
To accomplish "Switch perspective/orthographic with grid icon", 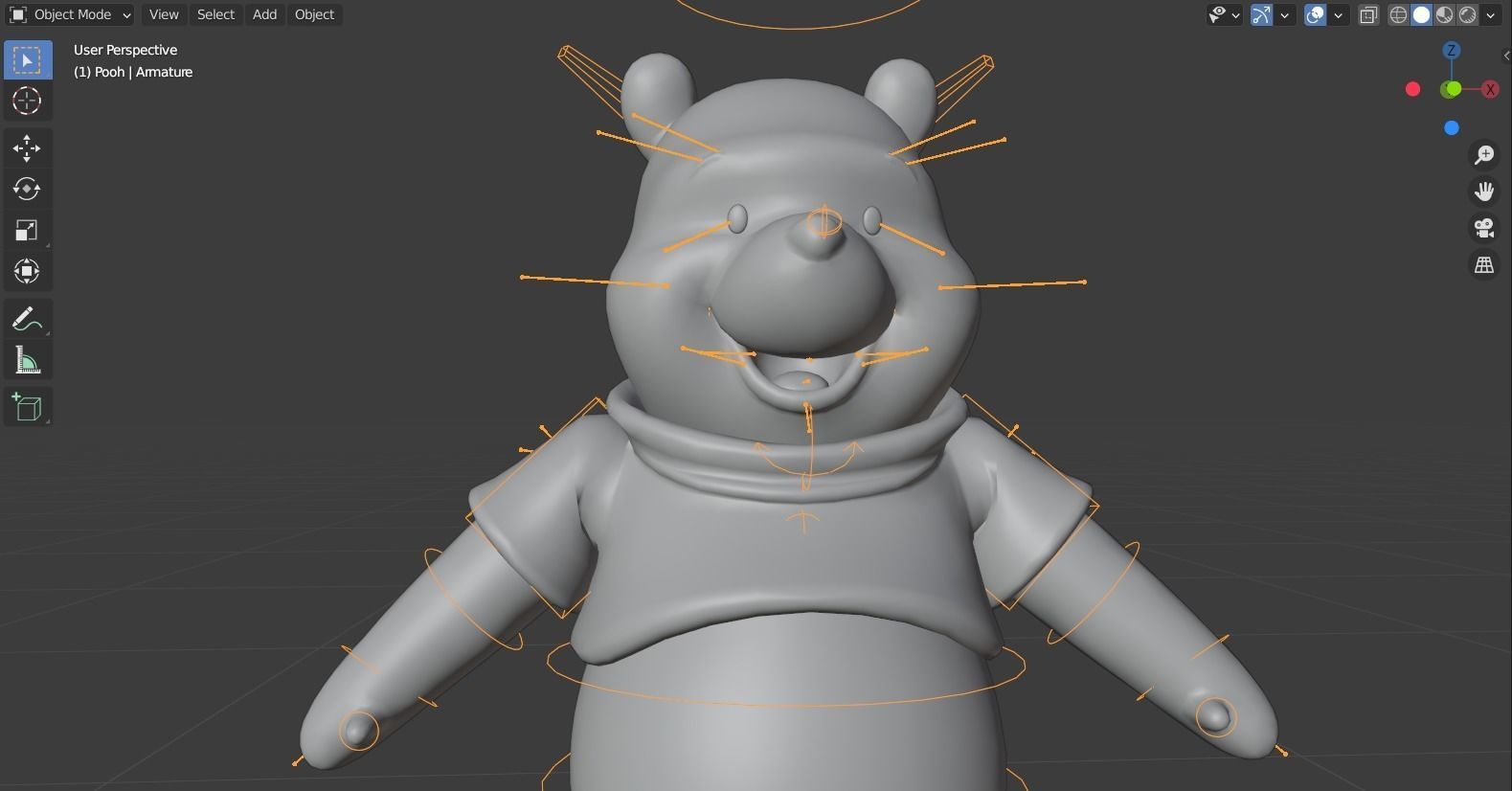I will [x=1484, y=264].
